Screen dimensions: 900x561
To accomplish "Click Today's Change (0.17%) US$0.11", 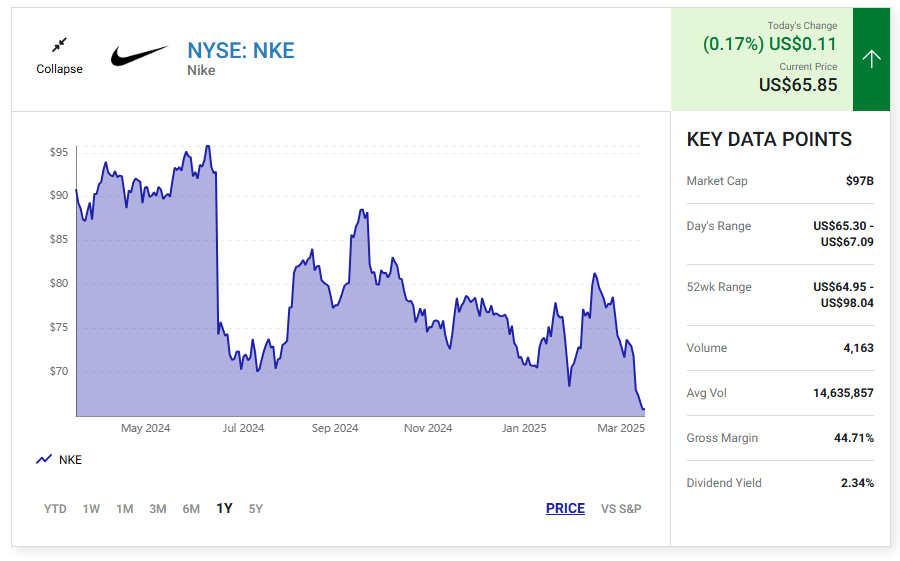I will (x=770, y=44).
